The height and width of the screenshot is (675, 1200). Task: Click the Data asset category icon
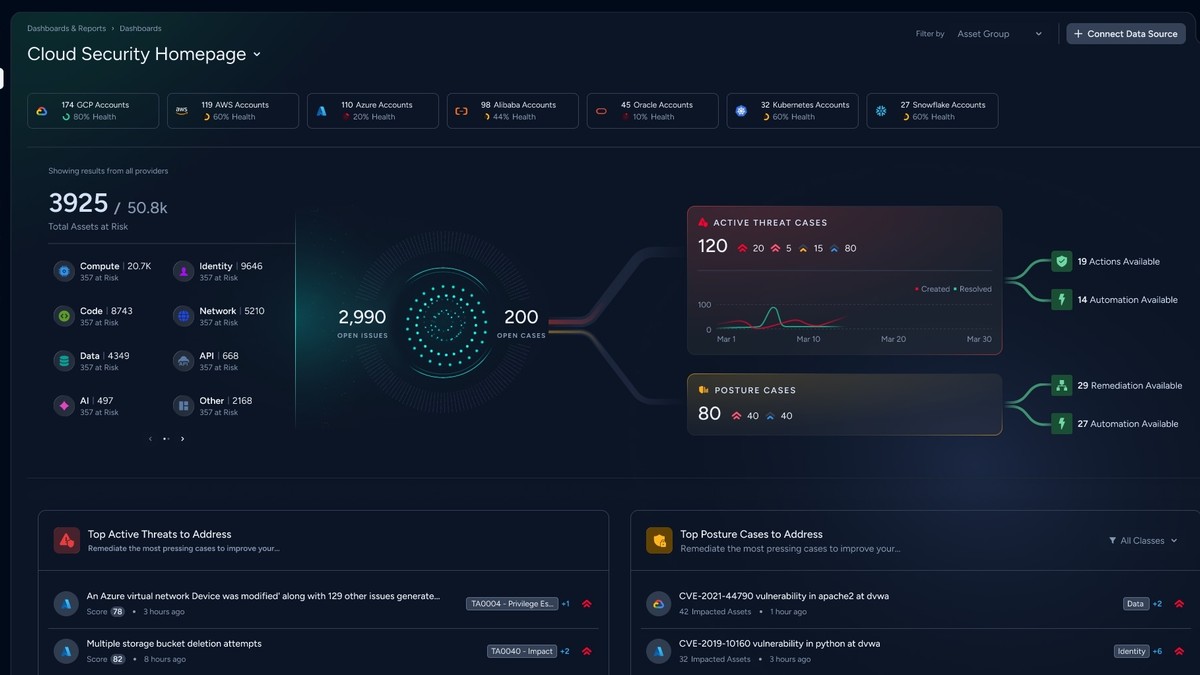(x=64, y=360)
